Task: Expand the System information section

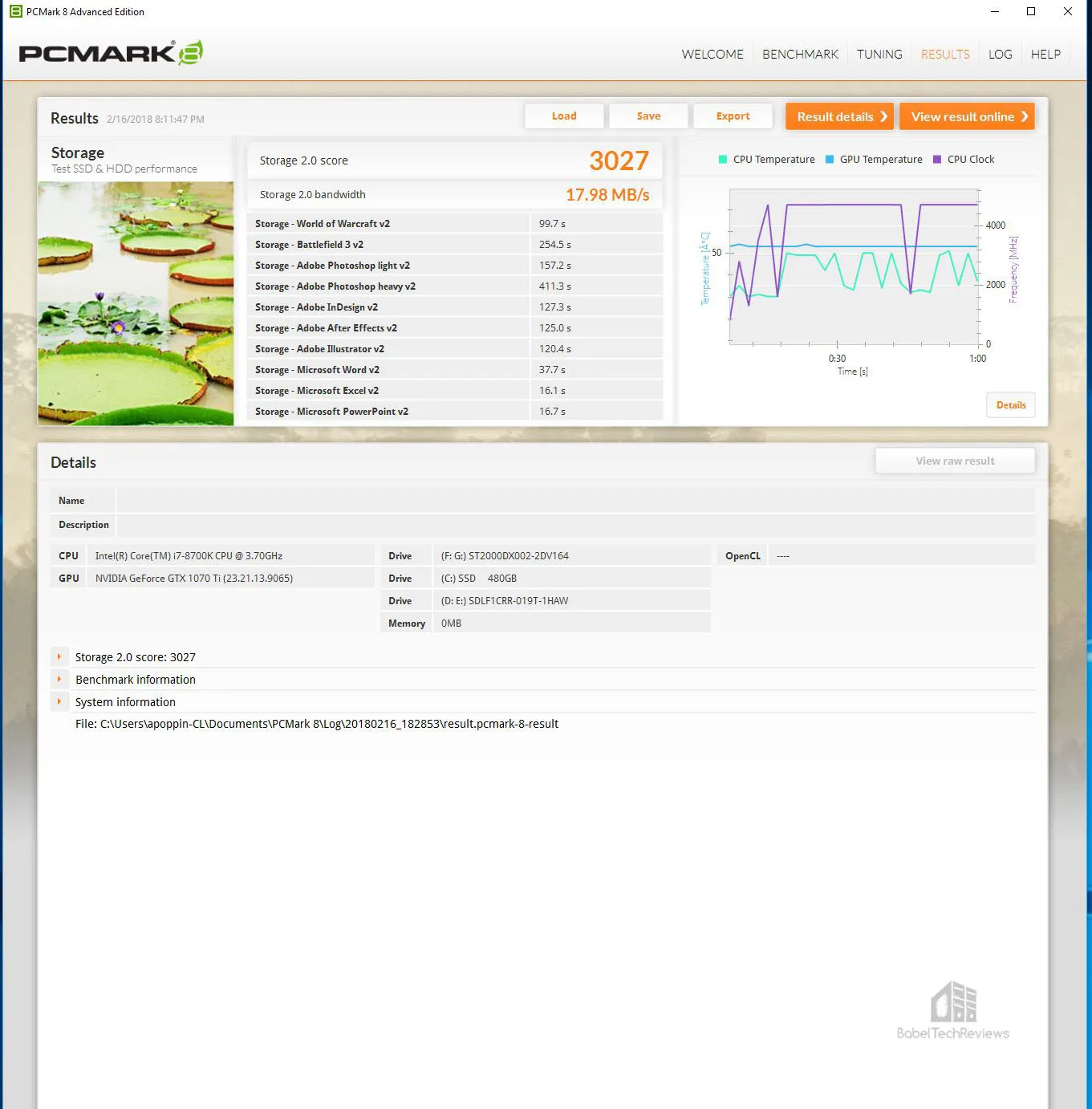Action: point(59,701)
